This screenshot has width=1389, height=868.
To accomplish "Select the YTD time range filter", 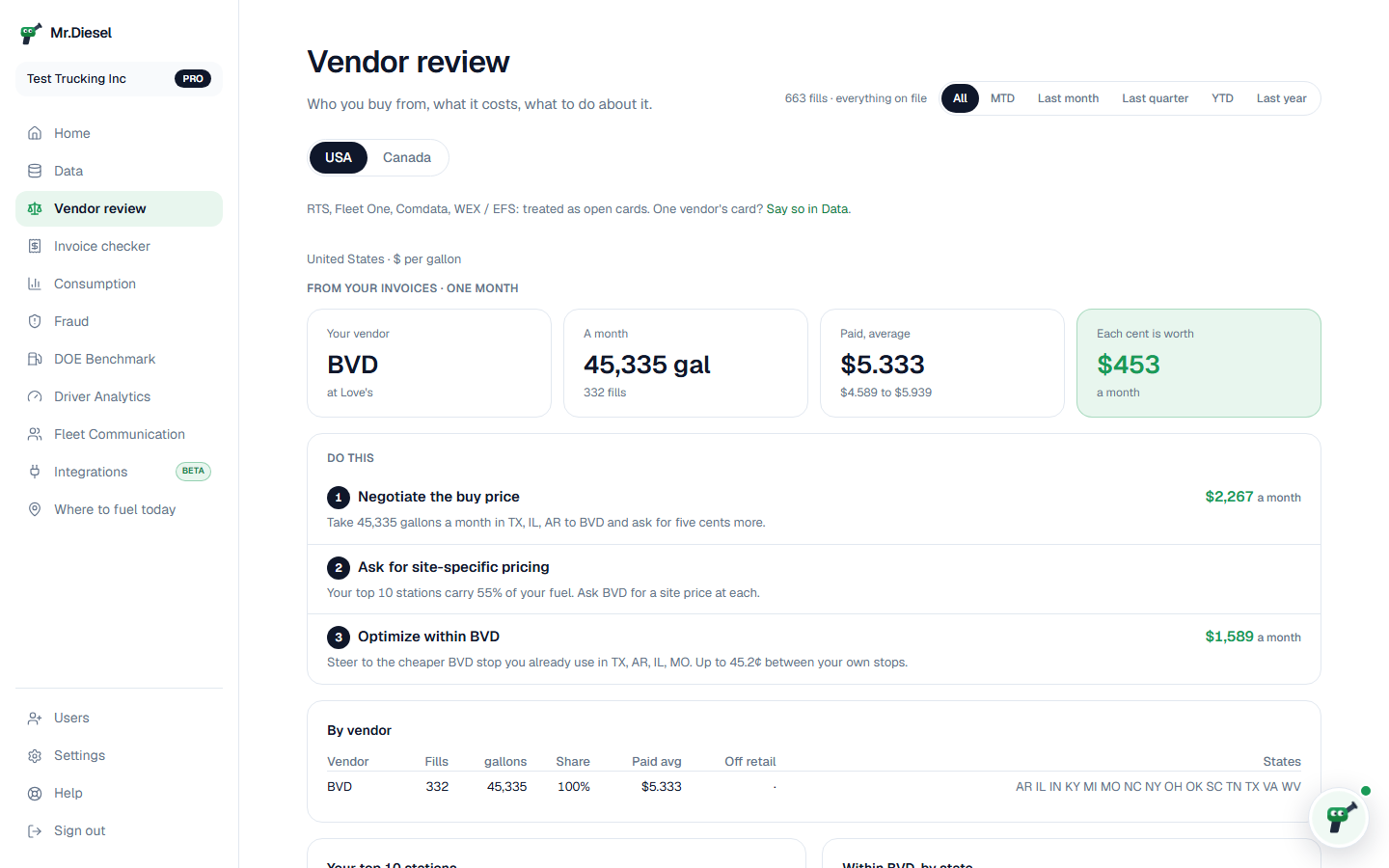I will click(x=1222, y=98).
